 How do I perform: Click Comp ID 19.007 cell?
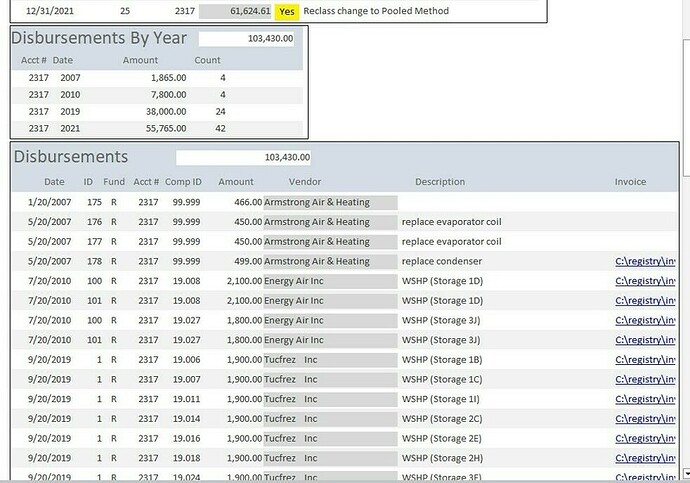point(186,380)
